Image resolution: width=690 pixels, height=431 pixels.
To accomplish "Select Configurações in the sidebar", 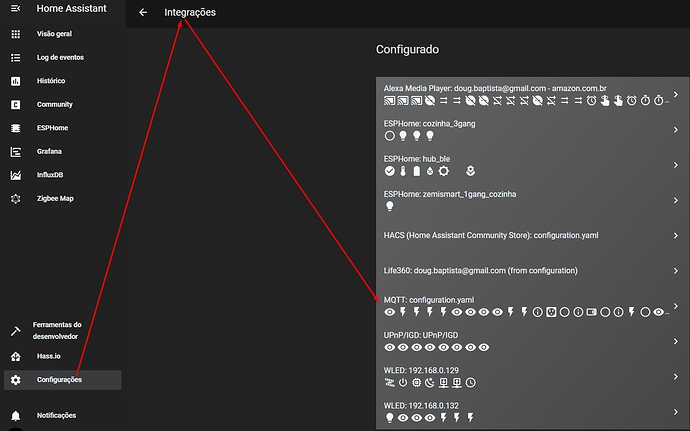I will tap(62, 379).
